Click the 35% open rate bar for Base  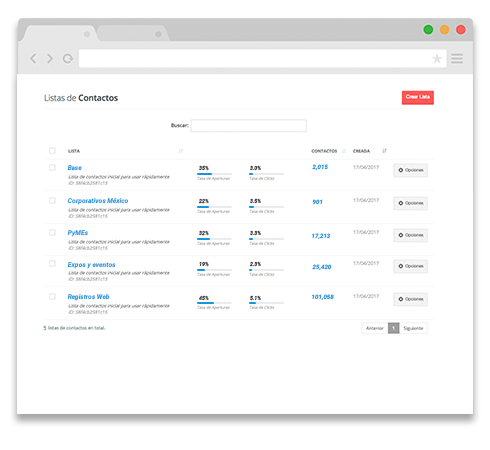tap(214, 174)
